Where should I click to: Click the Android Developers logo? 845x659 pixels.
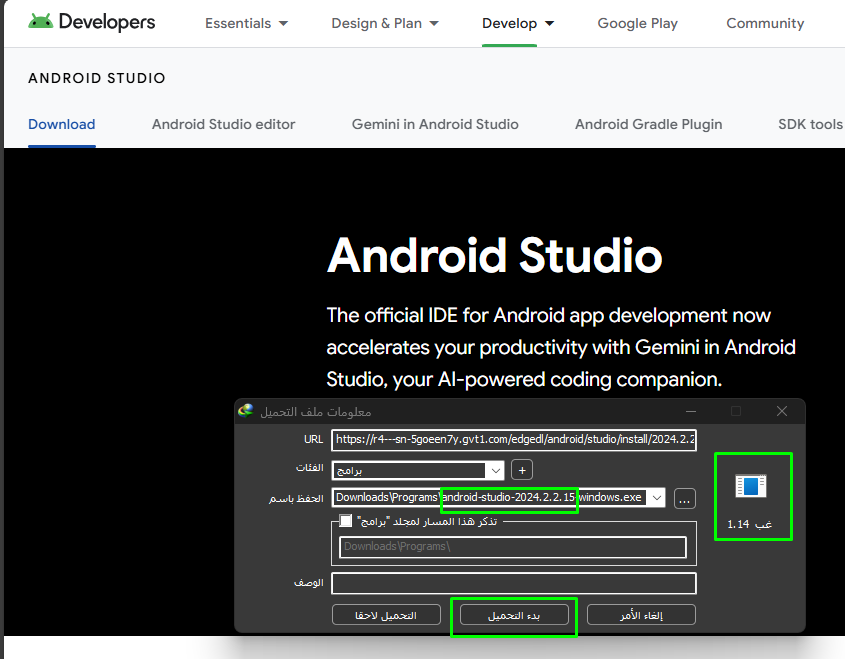coord(92,22)
